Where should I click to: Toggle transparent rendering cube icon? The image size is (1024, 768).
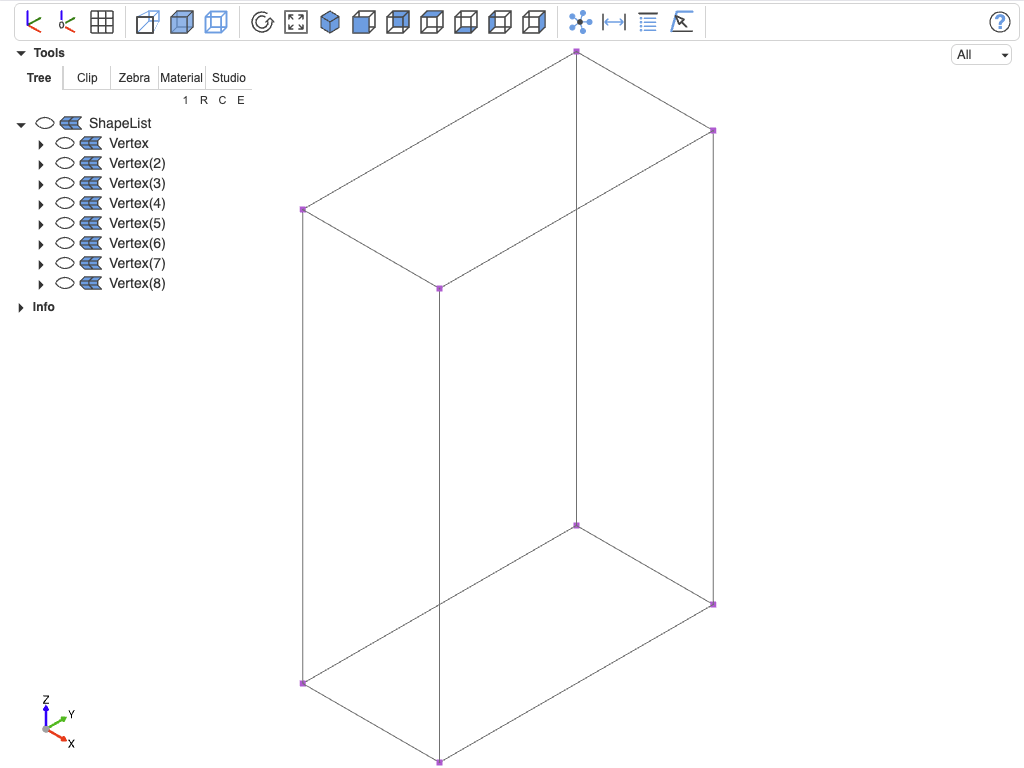216,22
